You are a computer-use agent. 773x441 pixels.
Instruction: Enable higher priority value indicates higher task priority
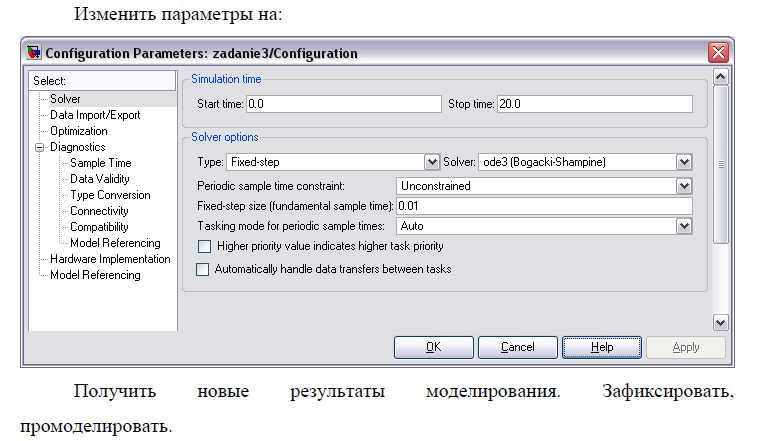tap(204, 246)
